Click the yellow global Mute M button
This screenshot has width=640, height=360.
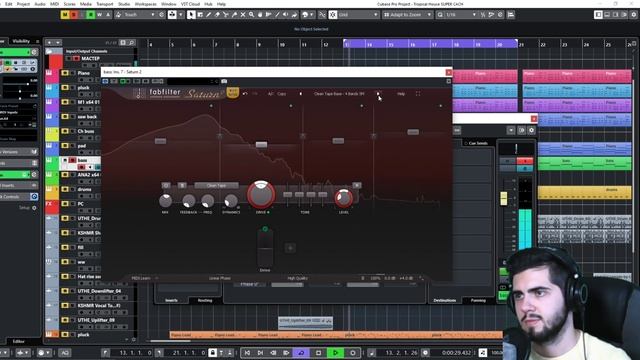point(65,15)
